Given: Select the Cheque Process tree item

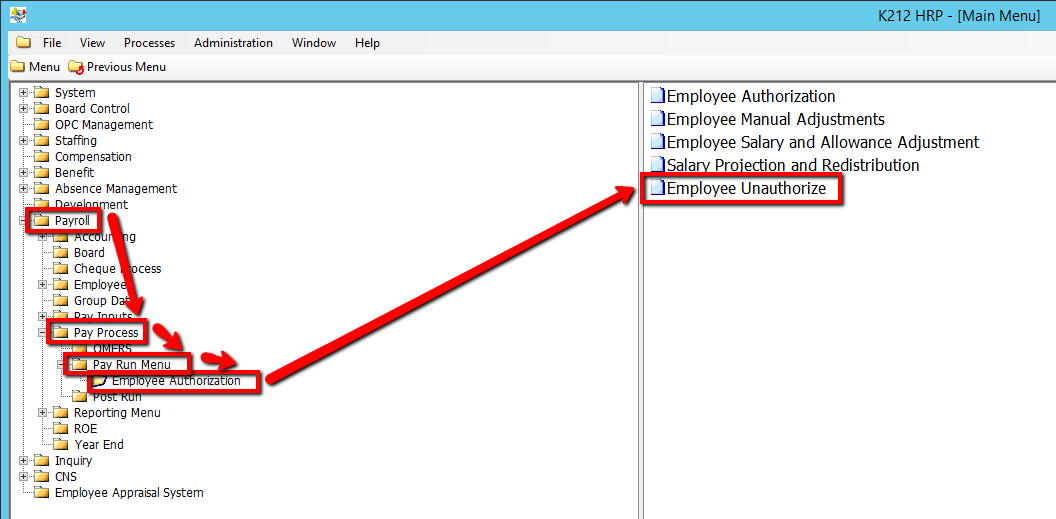Looking at the screenshot, I should (117, 269).
